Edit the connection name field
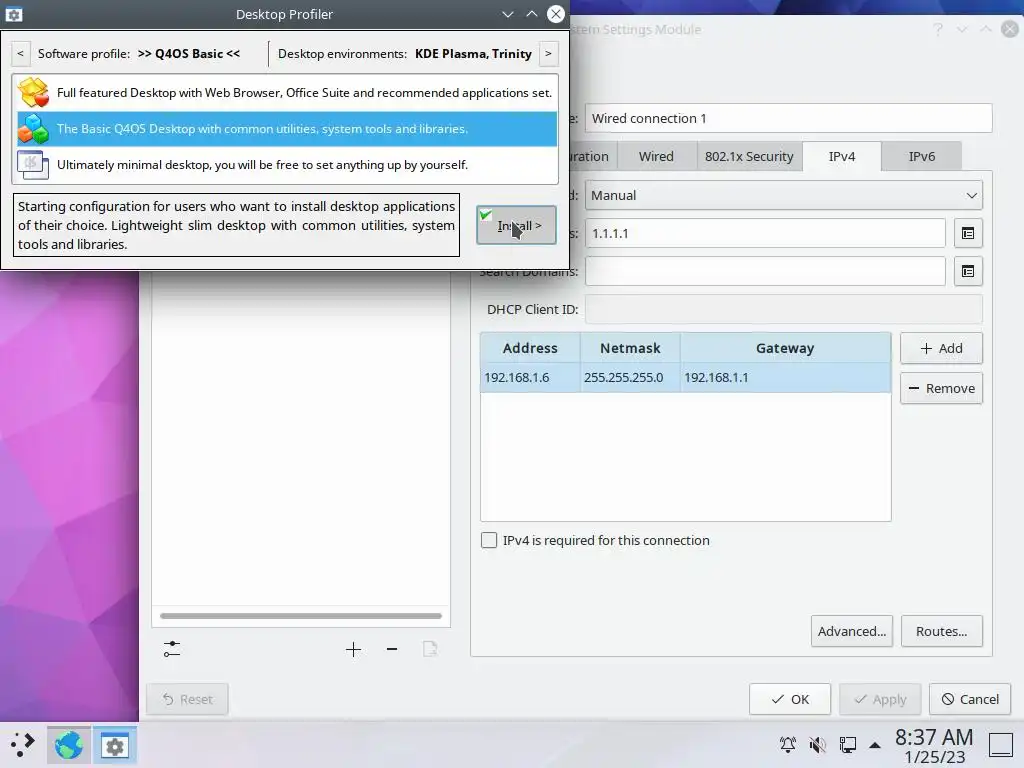 pyautogui.click(x=788, y=118)
